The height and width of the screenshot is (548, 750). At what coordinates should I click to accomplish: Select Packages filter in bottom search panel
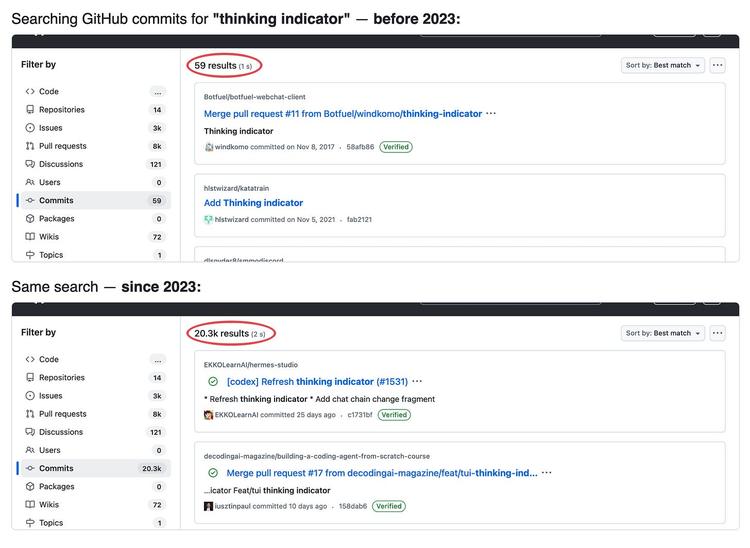pyautogui.click(x=94, y=486)
